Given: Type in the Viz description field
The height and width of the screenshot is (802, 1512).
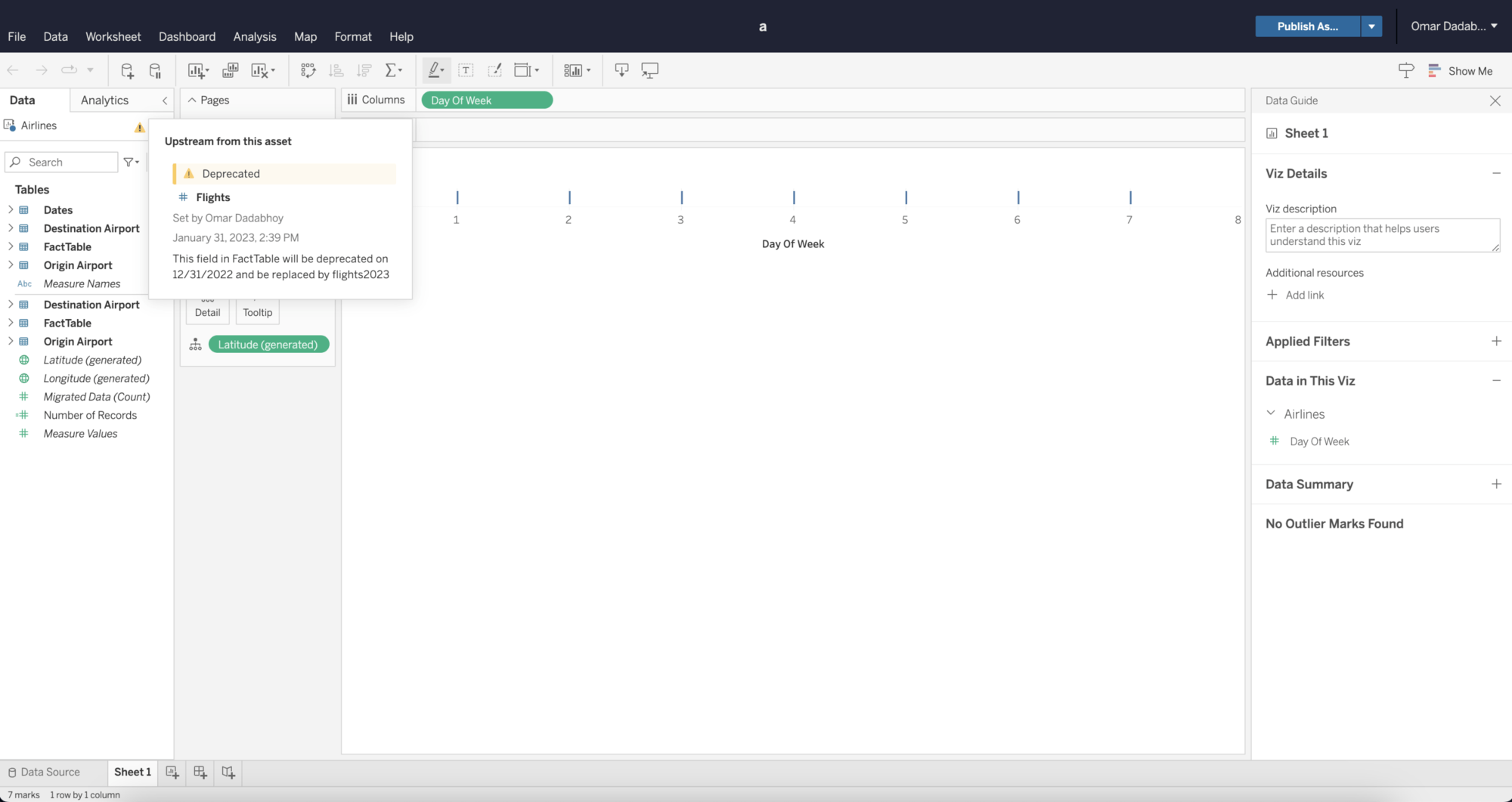Looking at the screenshot, I should pos(1381,235).
